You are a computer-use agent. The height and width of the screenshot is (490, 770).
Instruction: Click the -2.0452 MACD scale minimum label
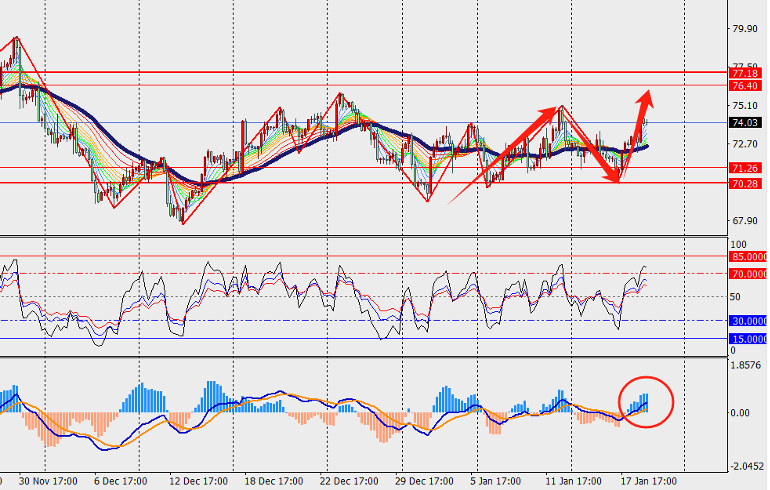coord(745,467)
